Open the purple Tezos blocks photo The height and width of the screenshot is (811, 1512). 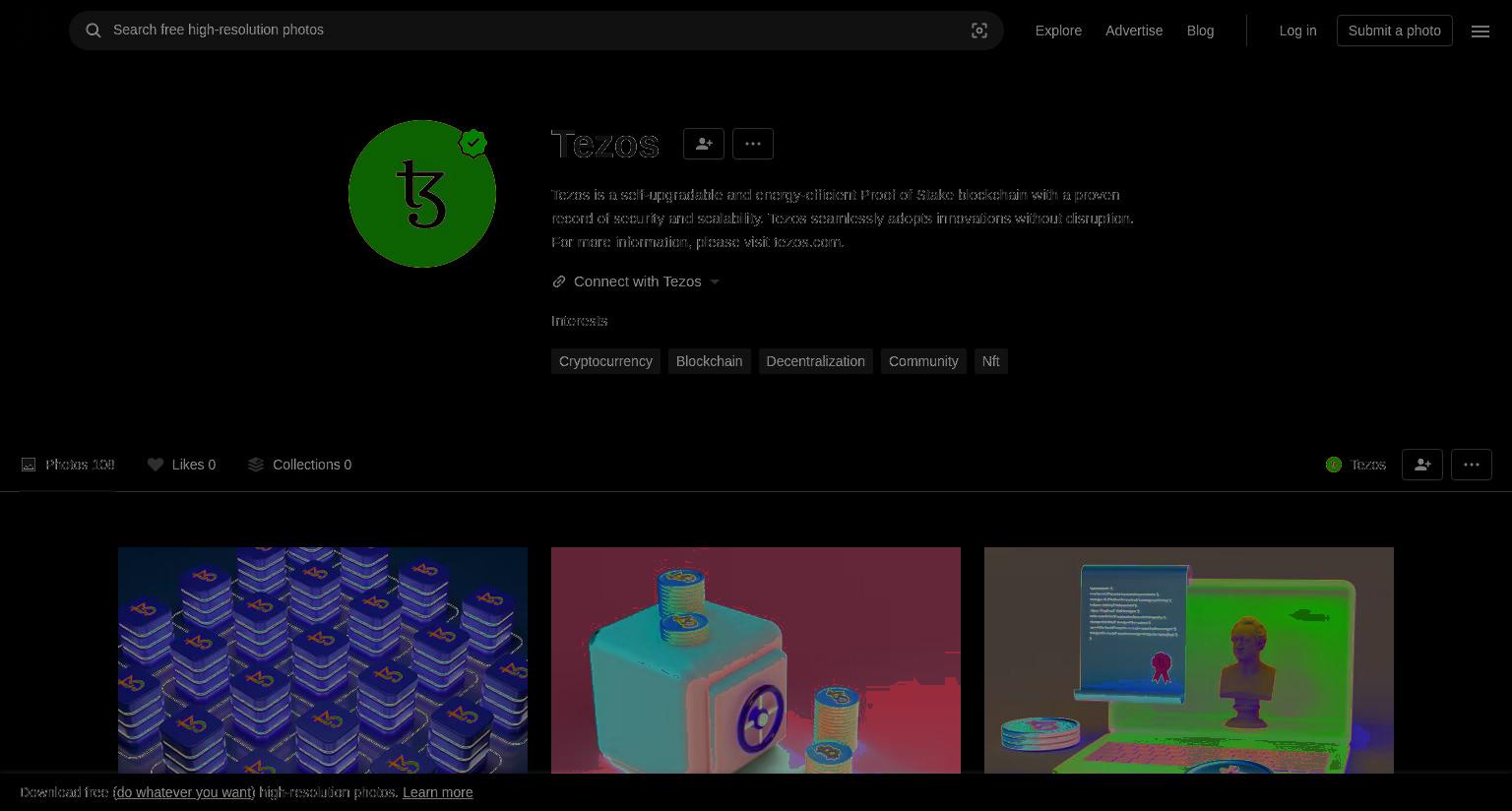(x=323, y=660)
